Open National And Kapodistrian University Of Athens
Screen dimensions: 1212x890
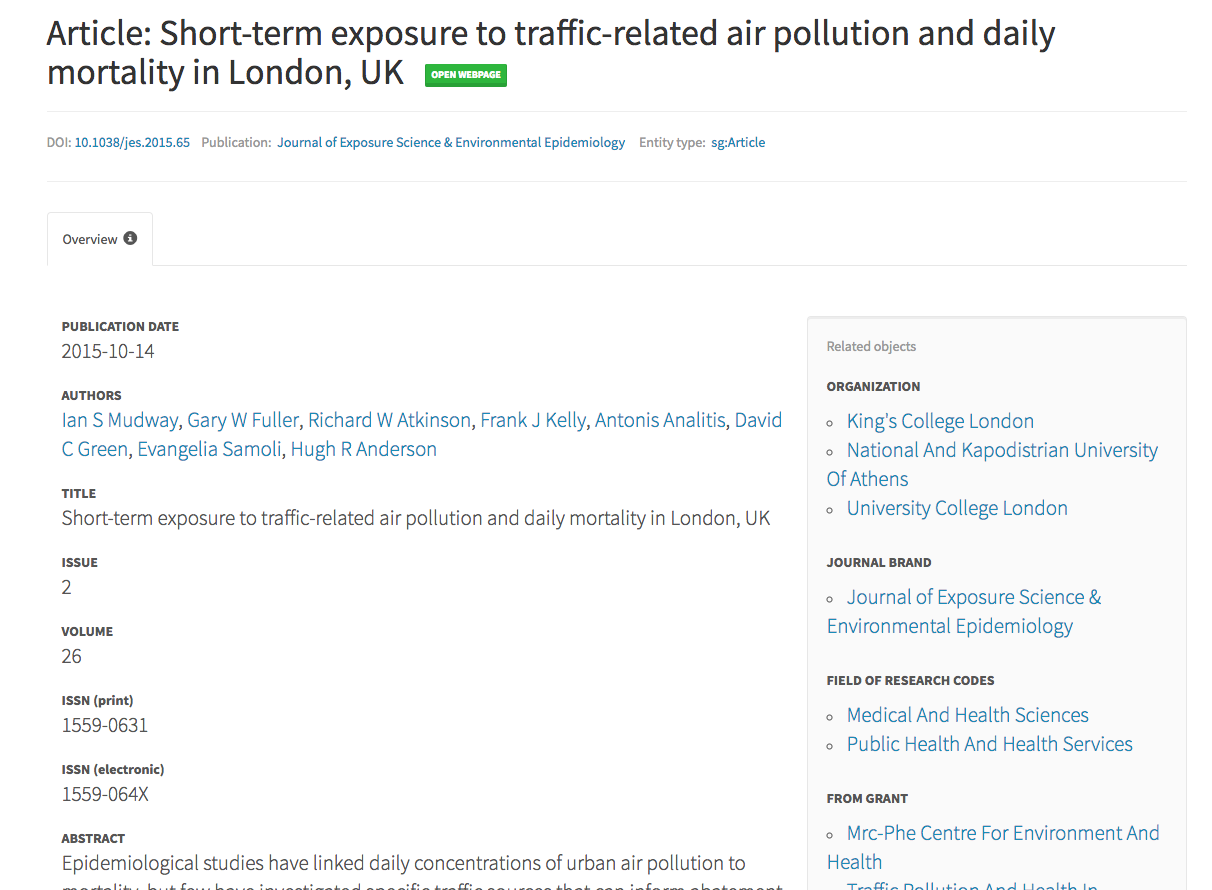(1001, 450)
